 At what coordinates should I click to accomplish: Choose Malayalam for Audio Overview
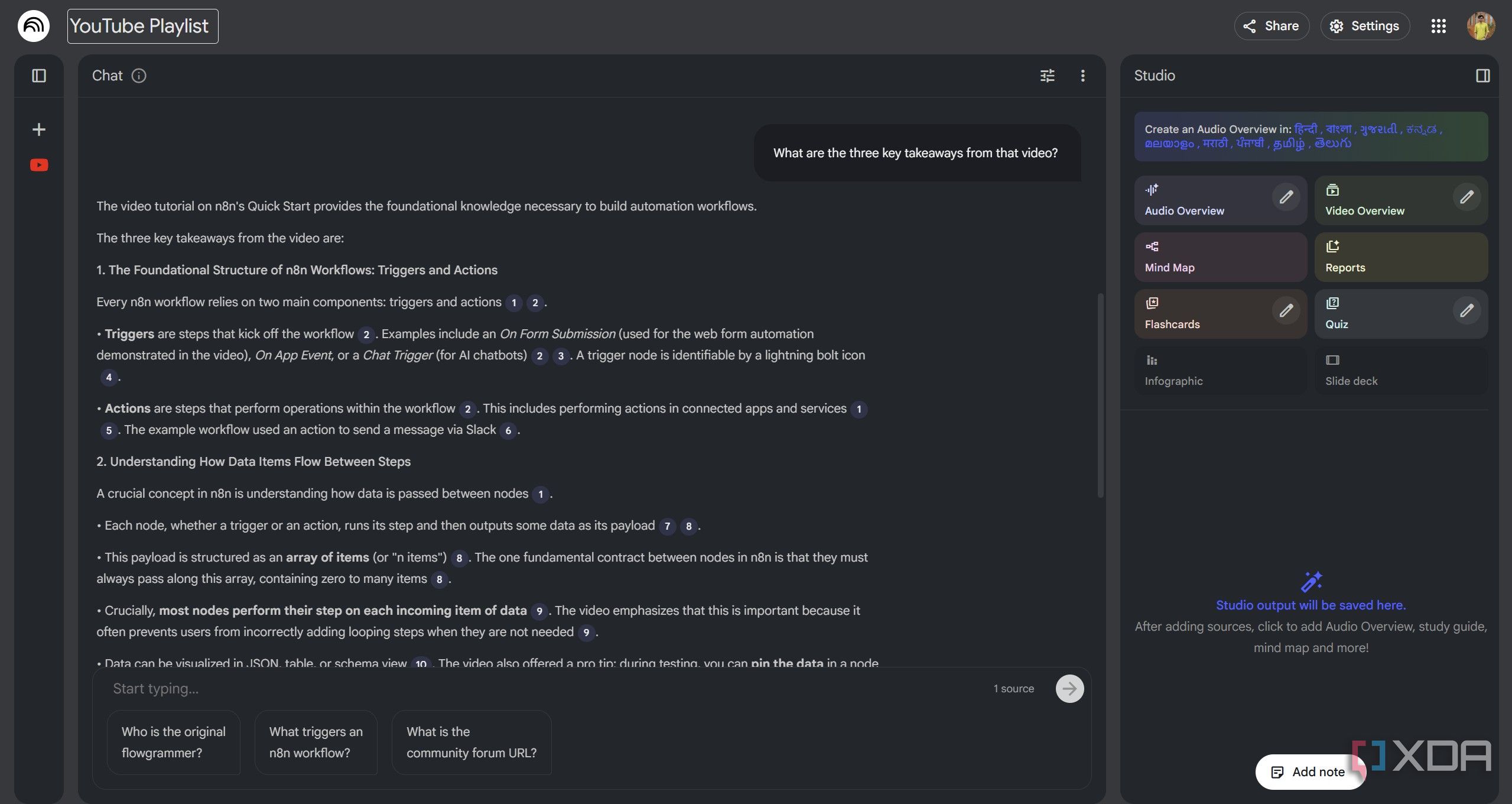[1169, 144]
